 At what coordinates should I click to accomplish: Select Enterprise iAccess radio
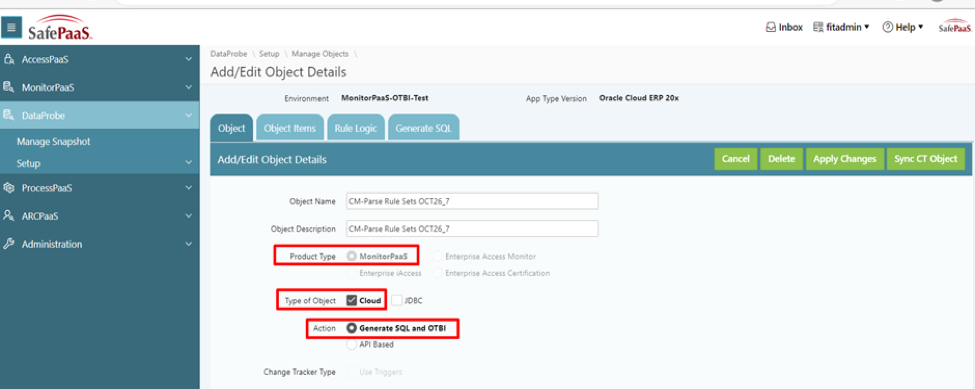click(353, 273)
